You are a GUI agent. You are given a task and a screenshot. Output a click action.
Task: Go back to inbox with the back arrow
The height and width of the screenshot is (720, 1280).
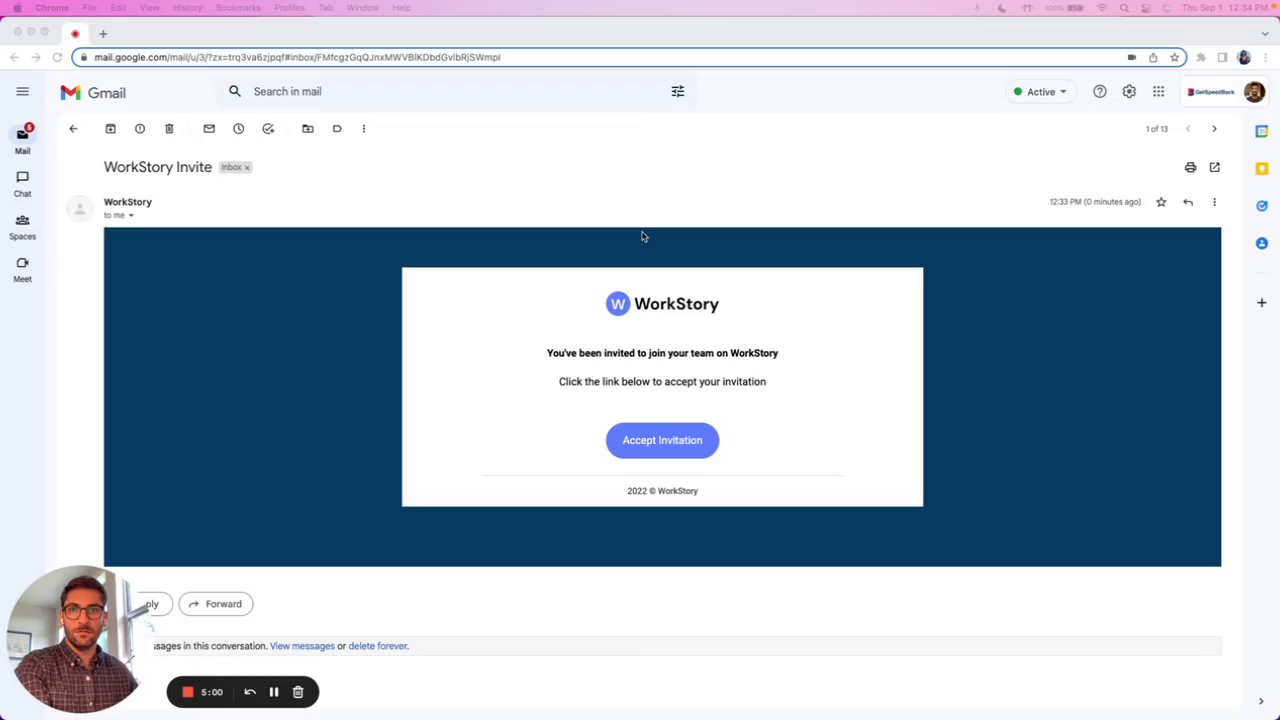pyautogui.click(x=73, y=129)
